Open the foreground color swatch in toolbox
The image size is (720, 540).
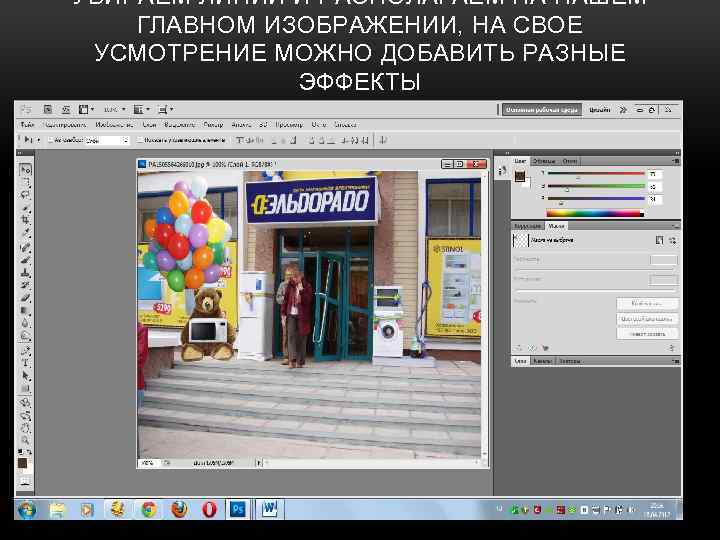coord(22,463)
